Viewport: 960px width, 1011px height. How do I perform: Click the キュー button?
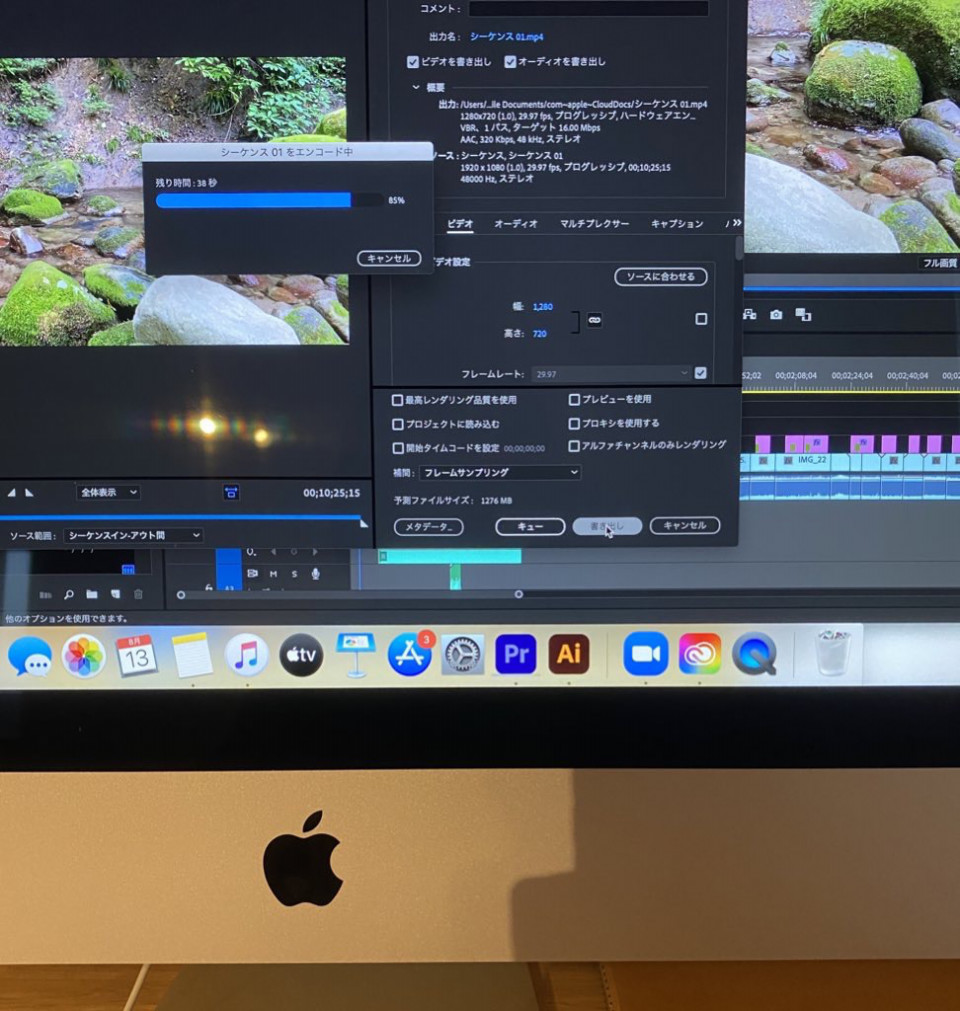(x=530, y=527)
